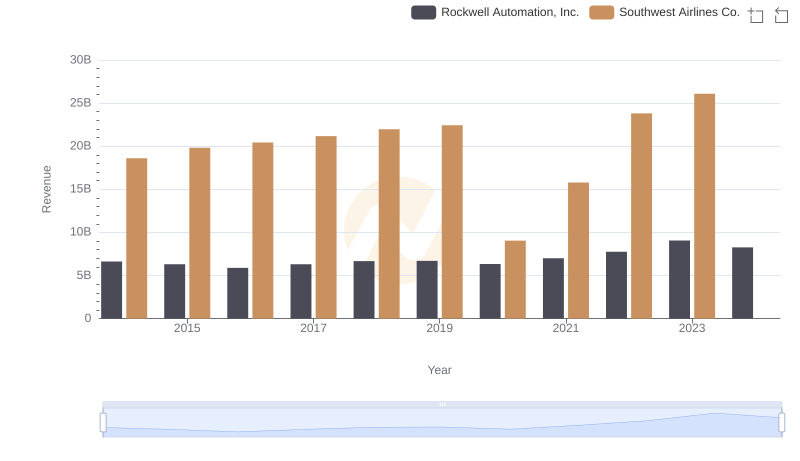Click the 25B y-axis label

point(81,103)
